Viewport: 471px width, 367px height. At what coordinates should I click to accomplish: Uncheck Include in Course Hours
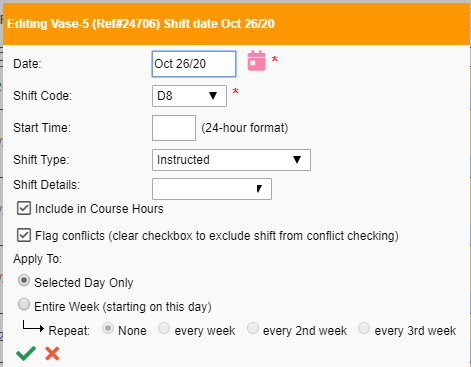point(24,208)
